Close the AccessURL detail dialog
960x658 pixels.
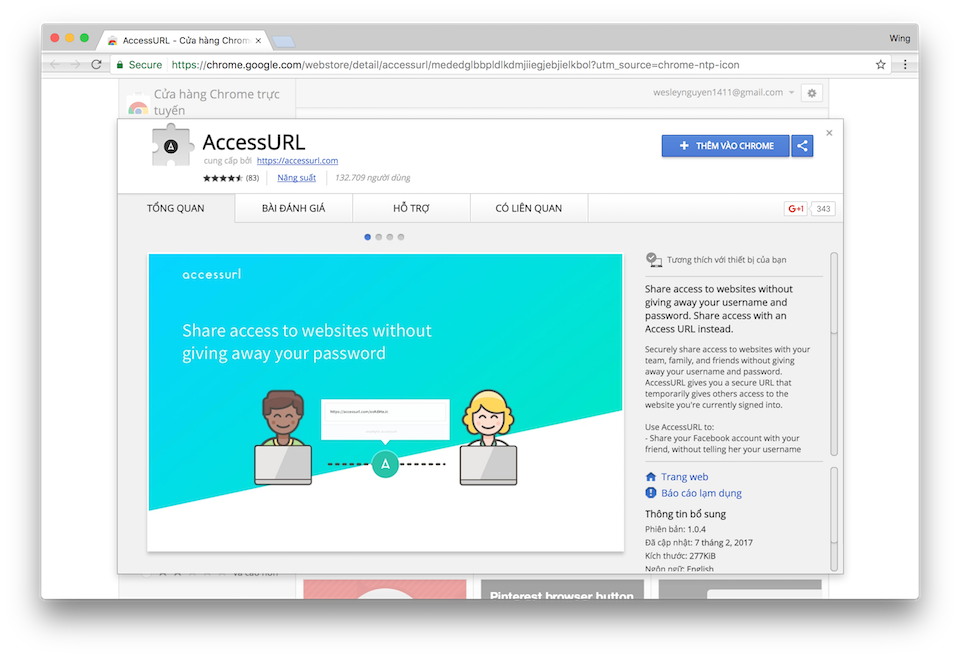point(829,133)
